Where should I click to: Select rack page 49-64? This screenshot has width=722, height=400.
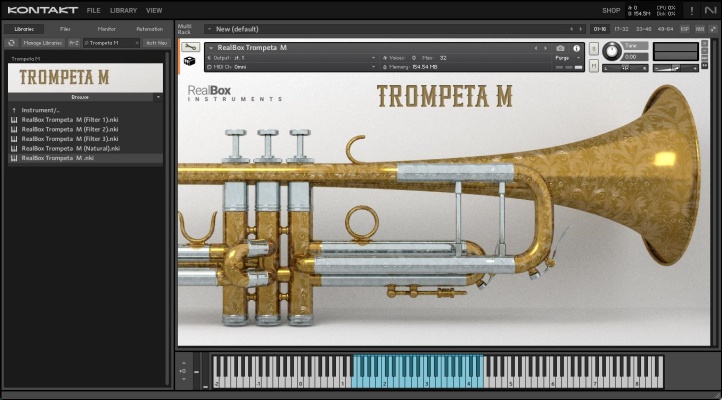666,29
